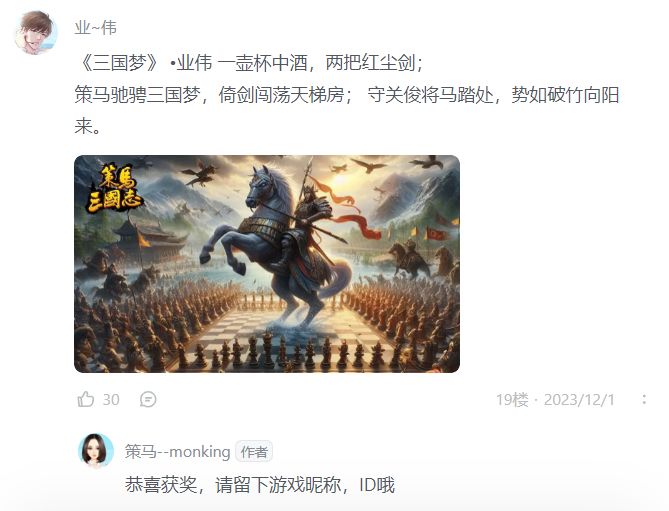
Task: Click the poem title 《三国梦》
Action: point(116,63)
